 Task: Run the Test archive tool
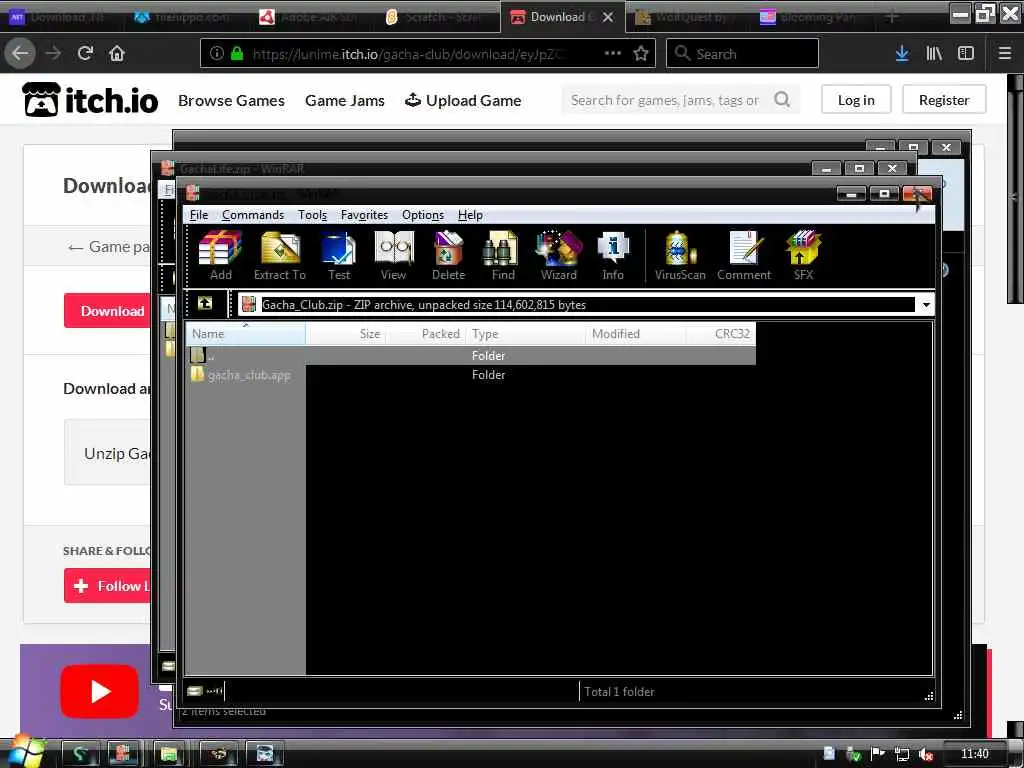pos(338,255)
